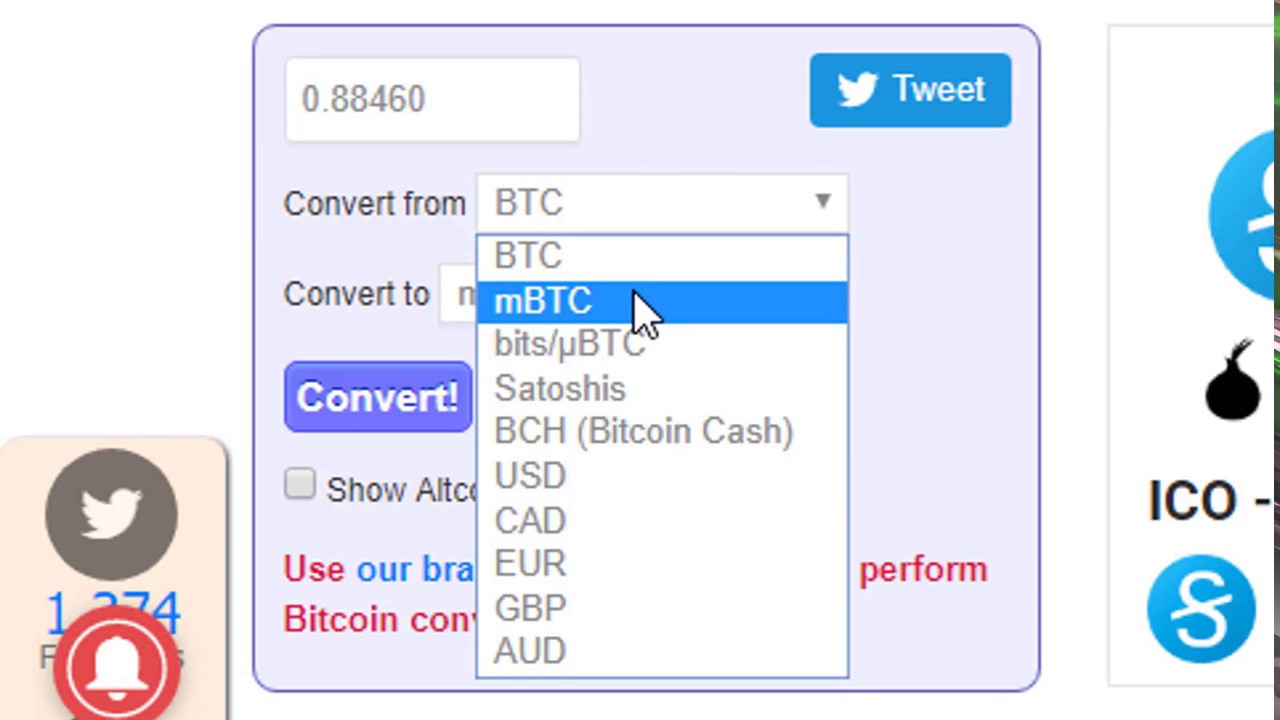Image resolution: width=1280 pixels, height=720 pixels.
Task: Toggle the Show Altcoins checkbox
Action: (300, 485)
